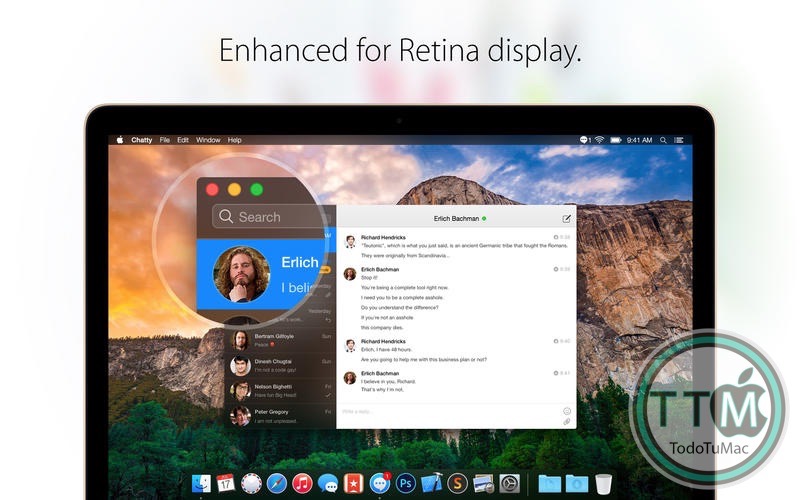Open Messages from the Dock
Screen dimensions: 800x500
tap(328, 483)
